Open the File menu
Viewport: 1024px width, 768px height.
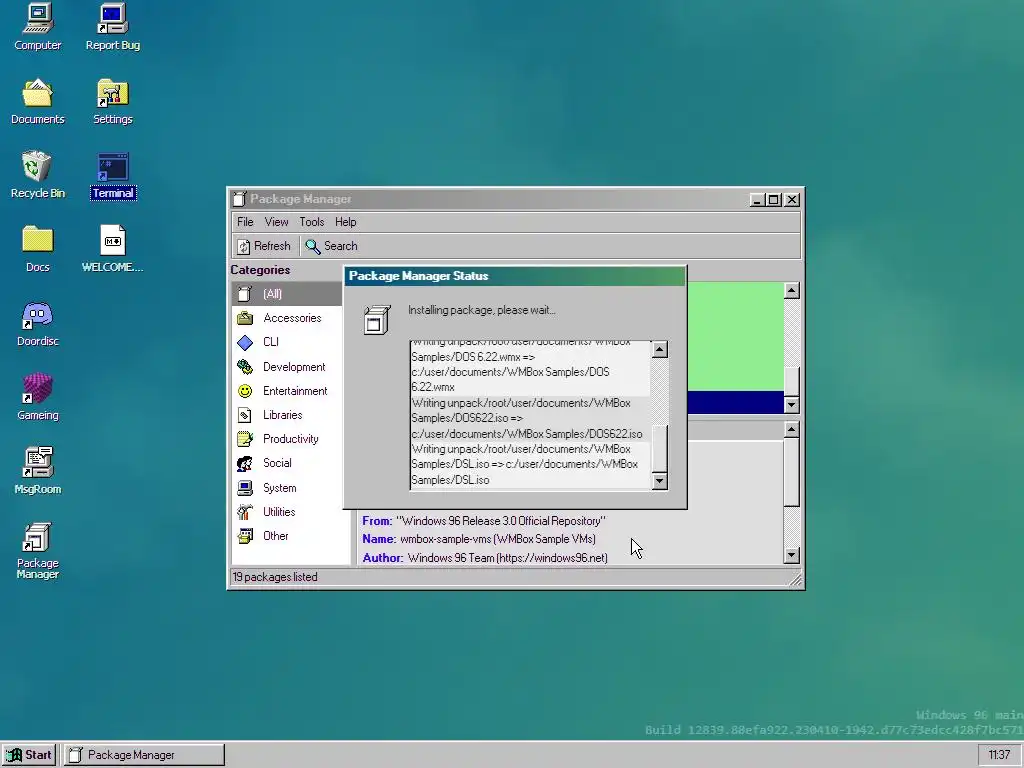(245, 222)
